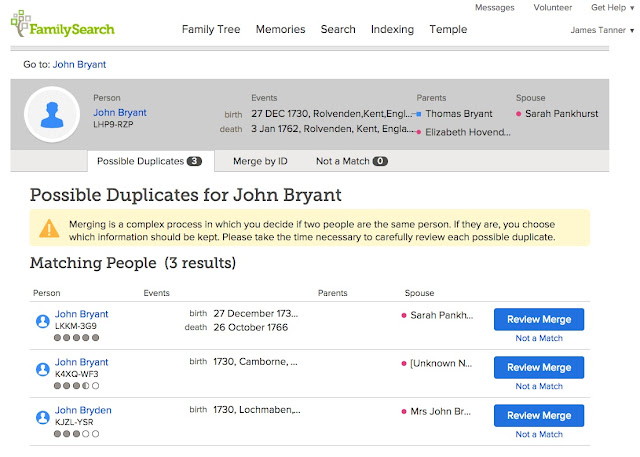The image size is (640, 457).
Task: Review Merge for John Bryden
Action: click(x=539, y=415)
